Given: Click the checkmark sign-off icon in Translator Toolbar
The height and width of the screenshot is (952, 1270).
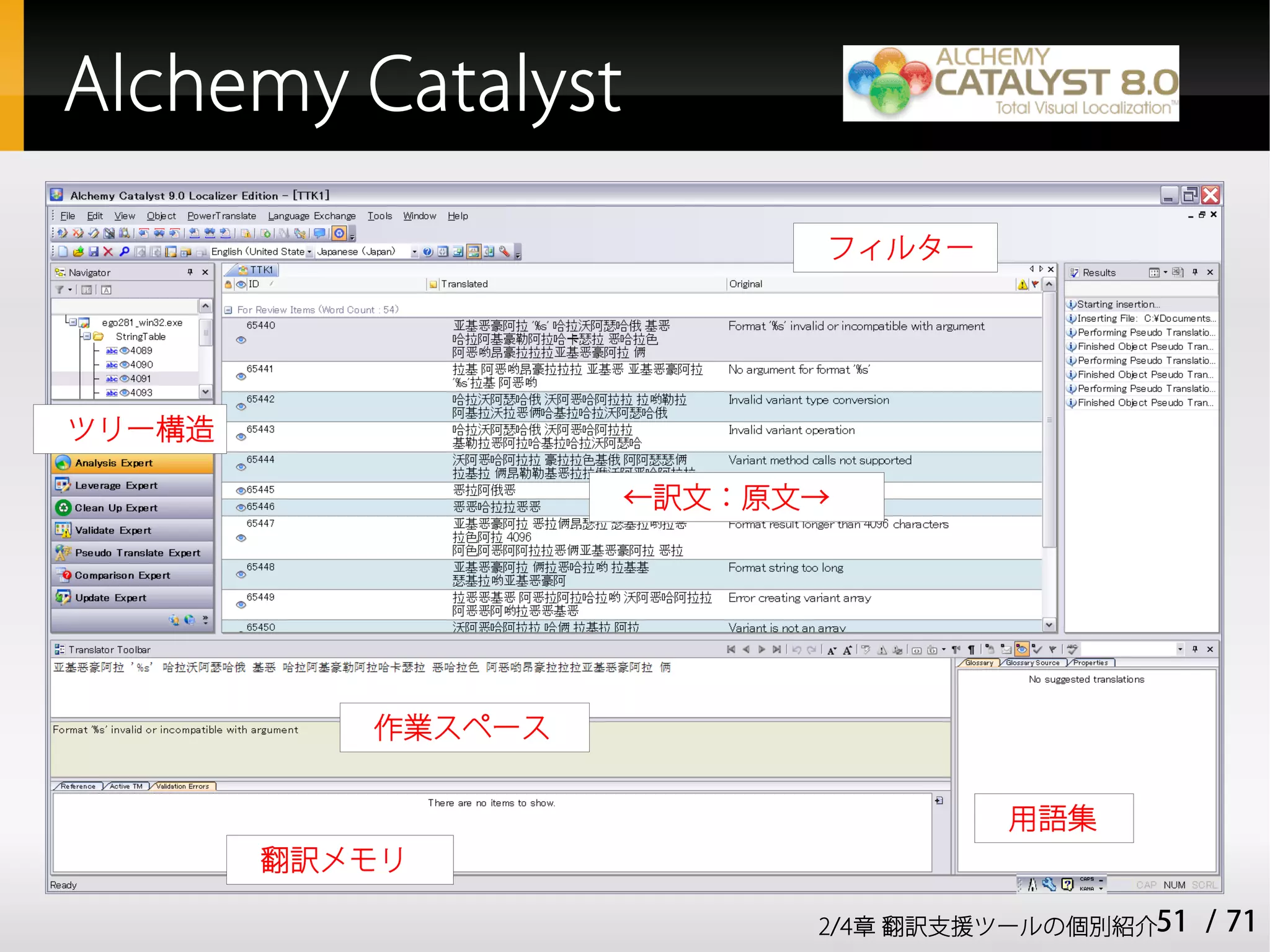Looking at the screenshot, I should point(1038,649).
